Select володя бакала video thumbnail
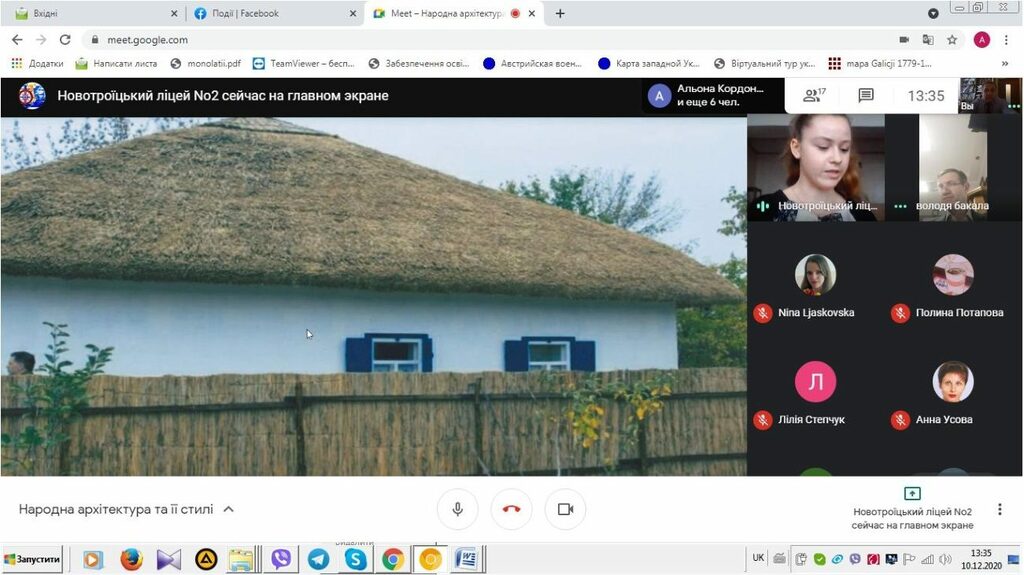The height and width of the screenshot is (575, 1024). (x=953, y=168)
